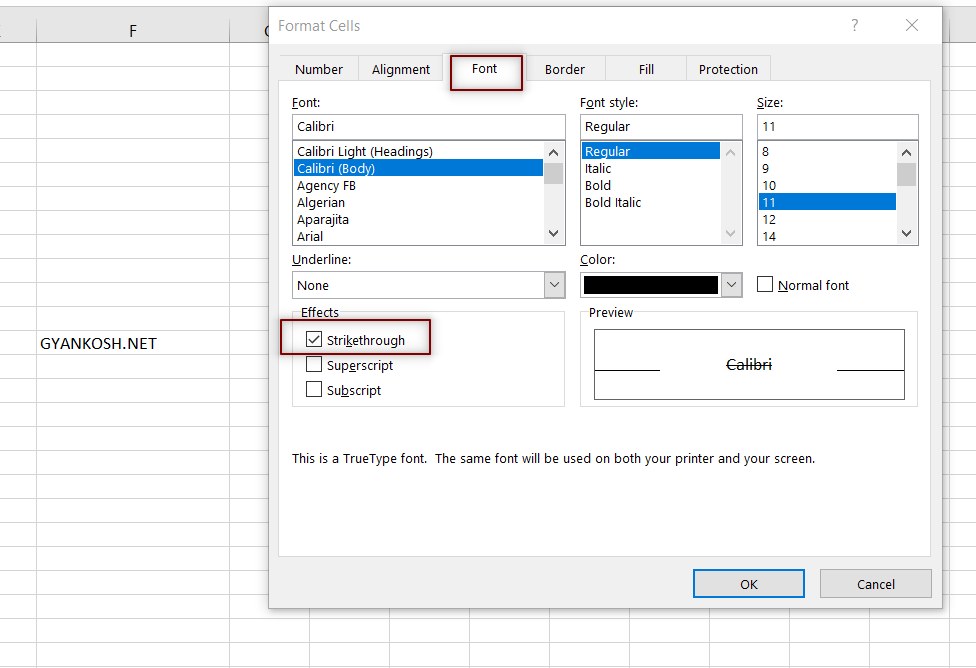This screenshot has width=976, height=668.
Task: Enable the Subscript effect
Action: pos(313,388)
